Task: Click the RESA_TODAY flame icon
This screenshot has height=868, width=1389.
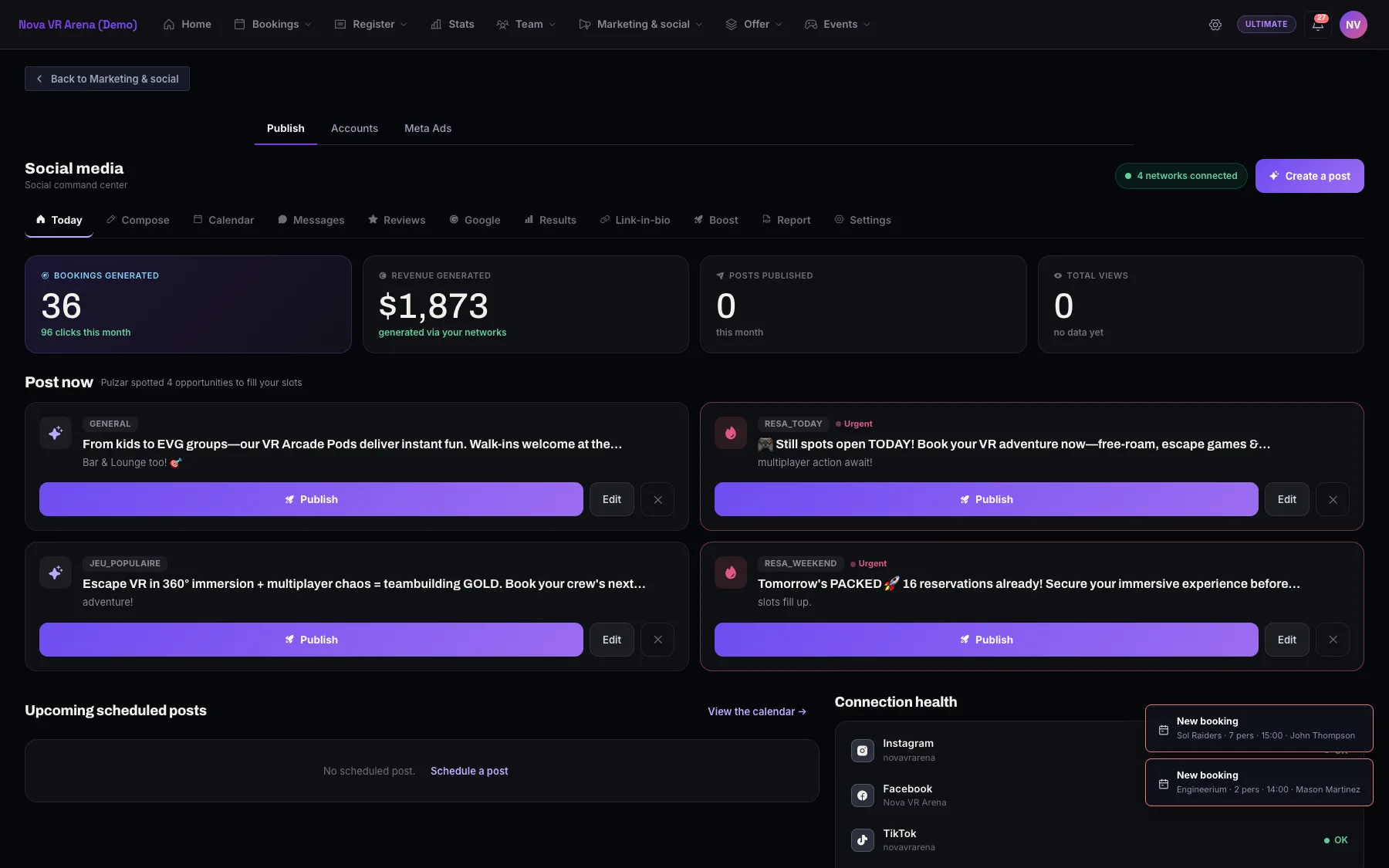Action: point(731,433)
